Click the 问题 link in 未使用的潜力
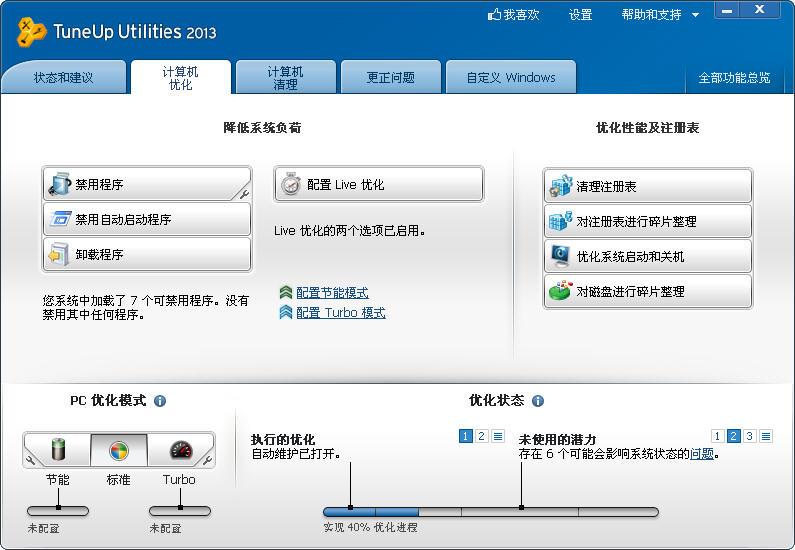This screenshot has height=550, width=795. point(702,453)
